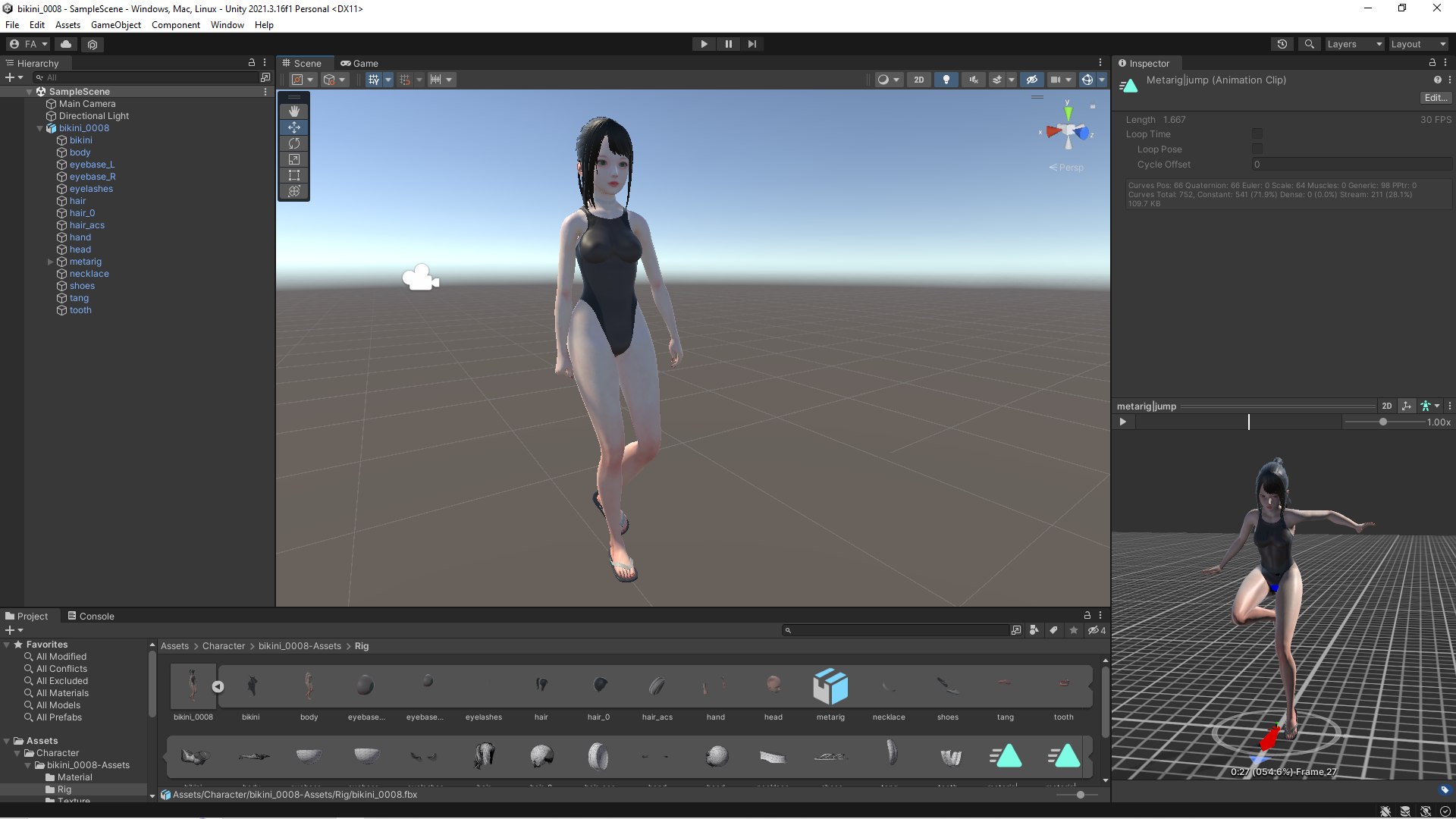Open the Undo History icon
The image size is (1456, 819).
tap(1282, 44)
